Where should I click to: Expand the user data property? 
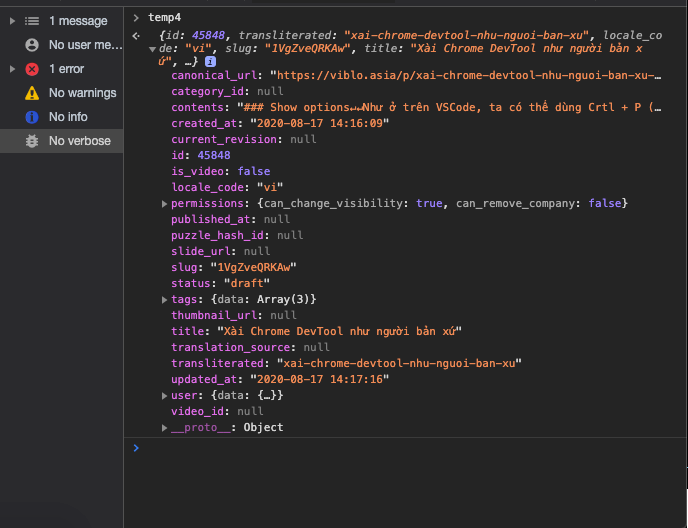[x=165, y=395]
